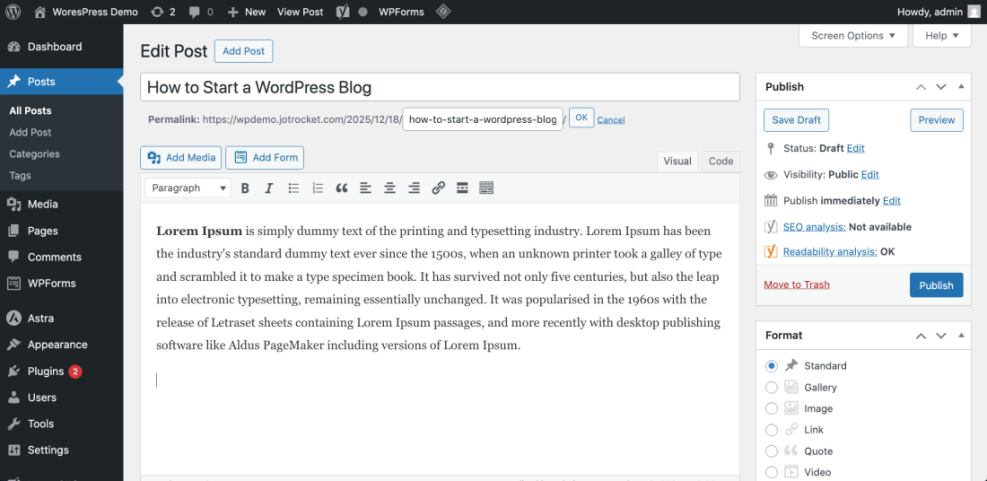
Task: Open Astra theme menu
Action: point(62,319)
